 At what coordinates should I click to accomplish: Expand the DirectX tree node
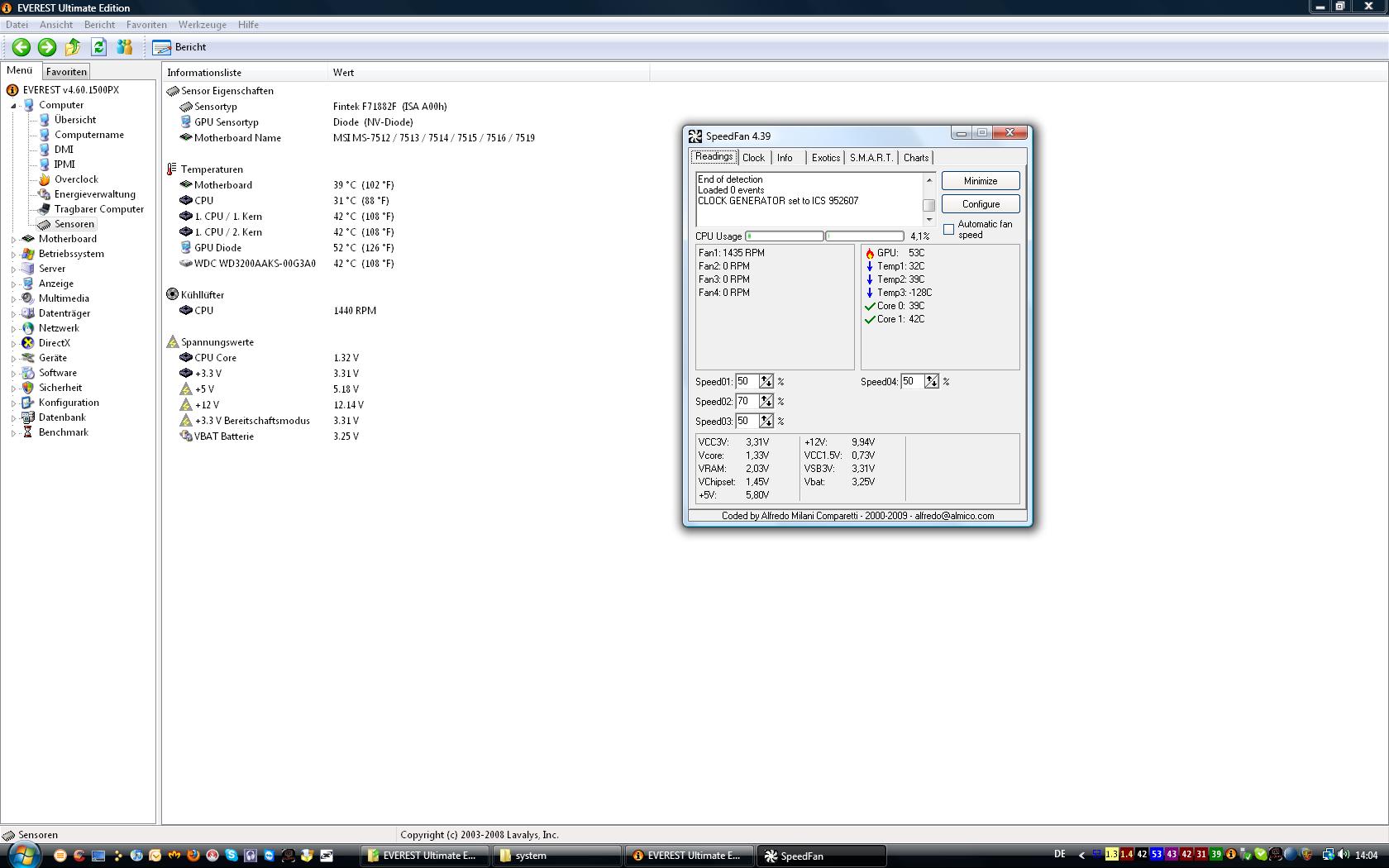pos(13,344)
